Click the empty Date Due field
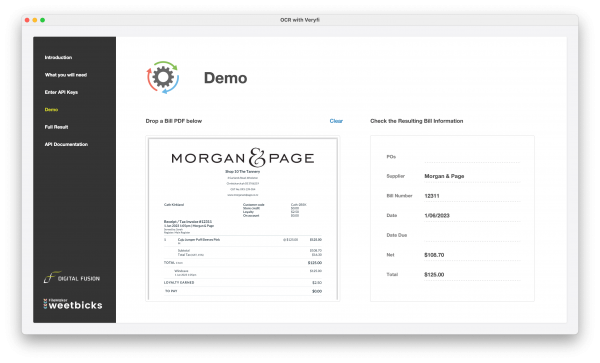The height and width of the screenshot is (363, 600). (472, 235)
